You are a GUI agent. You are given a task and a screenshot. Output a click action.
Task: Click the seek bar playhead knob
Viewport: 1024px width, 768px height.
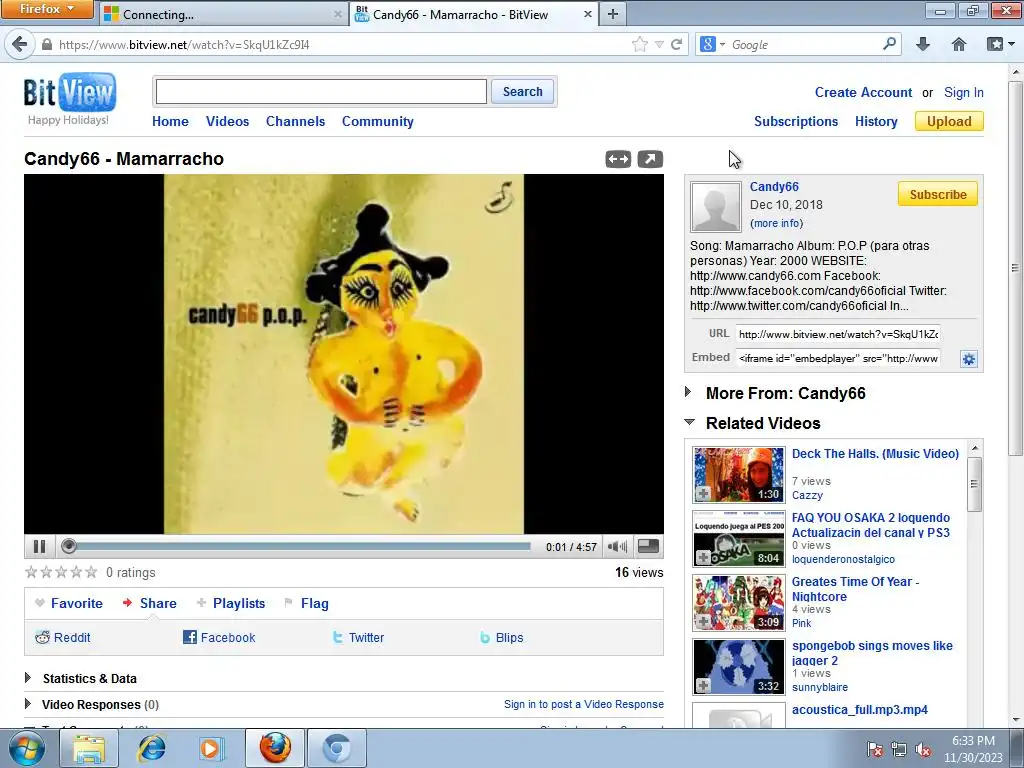coord(69,546)
